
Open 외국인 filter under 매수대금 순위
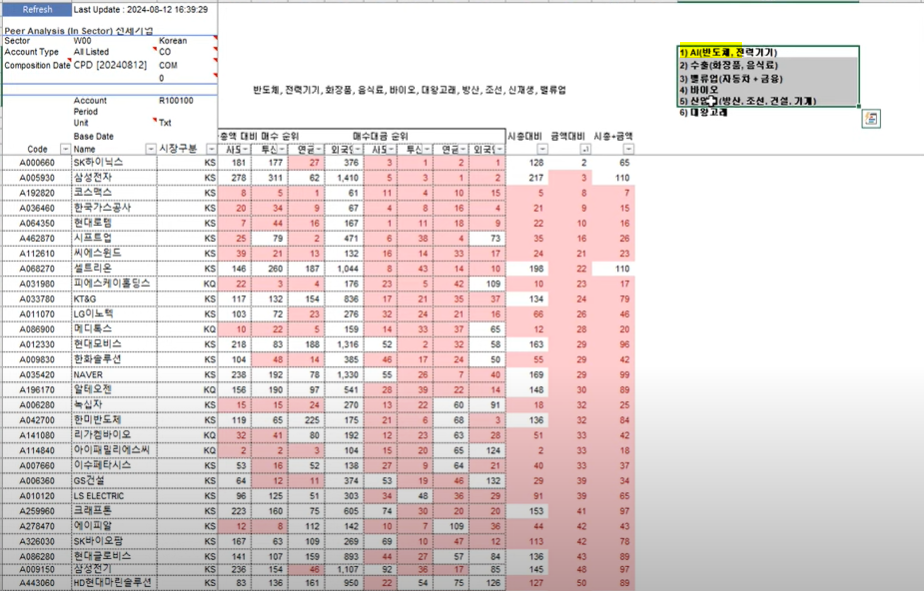pos(500,150)
